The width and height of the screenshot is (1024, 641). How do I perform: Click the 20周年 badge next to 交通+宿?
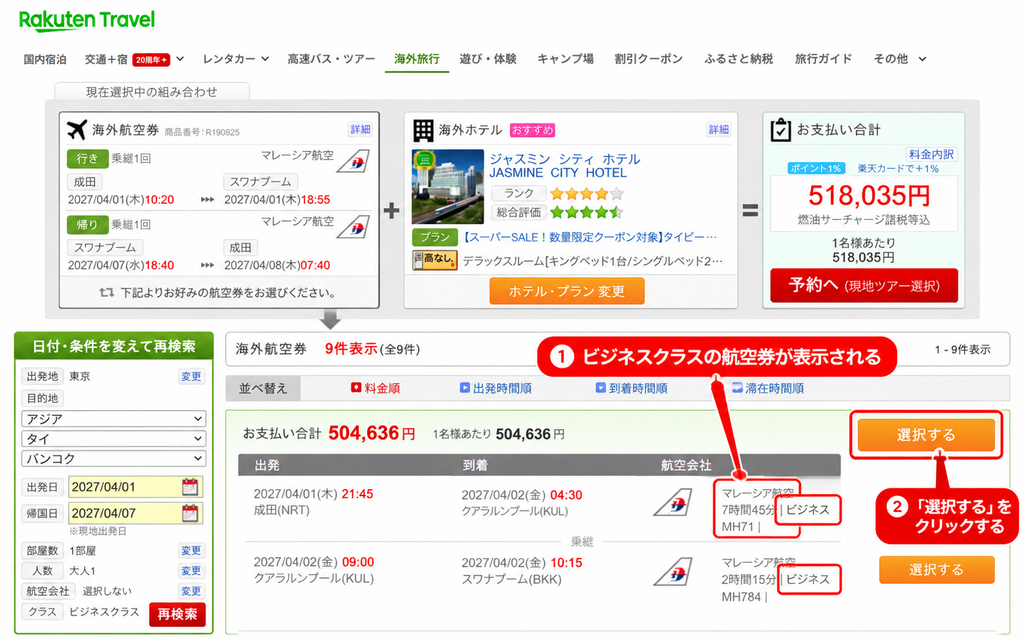click(x=152, y=59)
